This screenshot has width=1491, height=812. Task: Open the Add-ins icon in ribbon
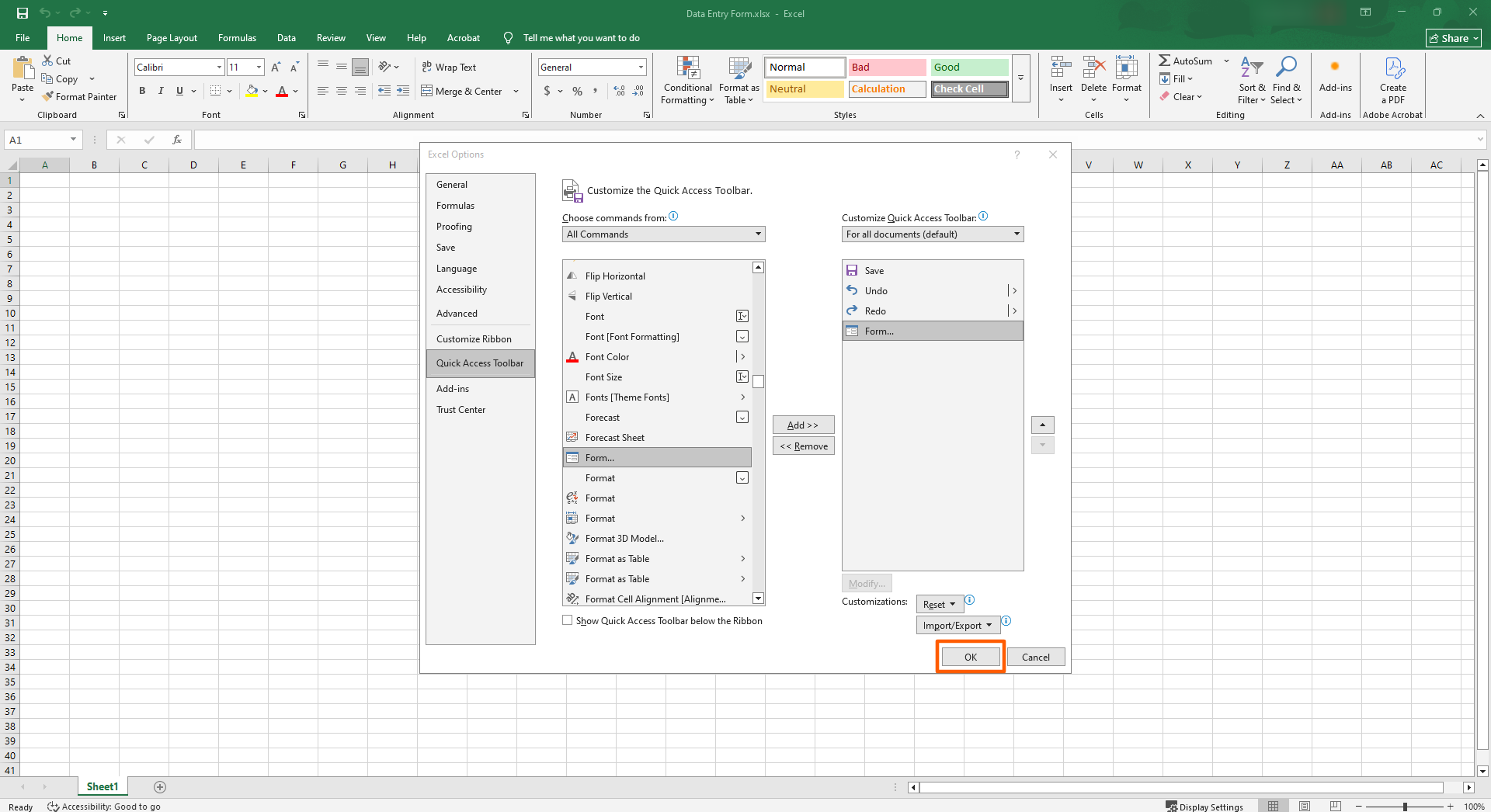(x=1335, y=68)
